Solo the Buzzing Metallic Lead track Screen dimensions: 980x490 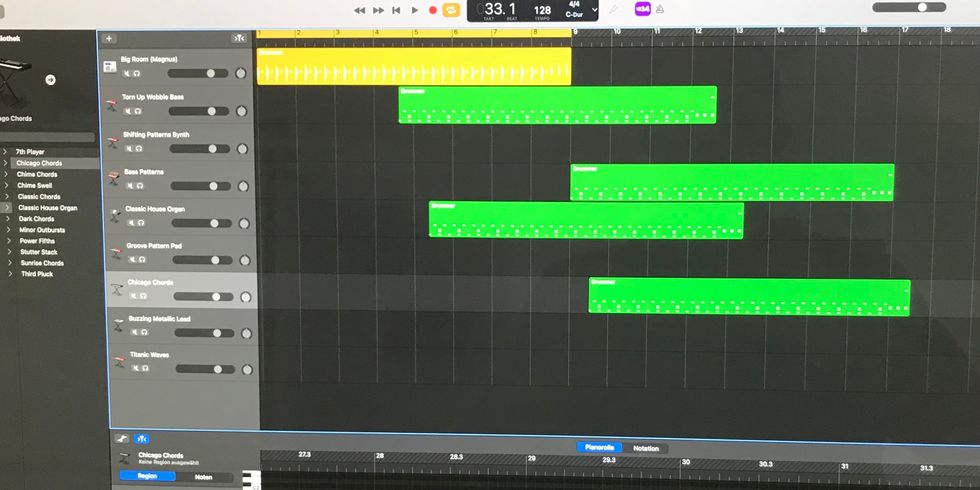[145, 332]
